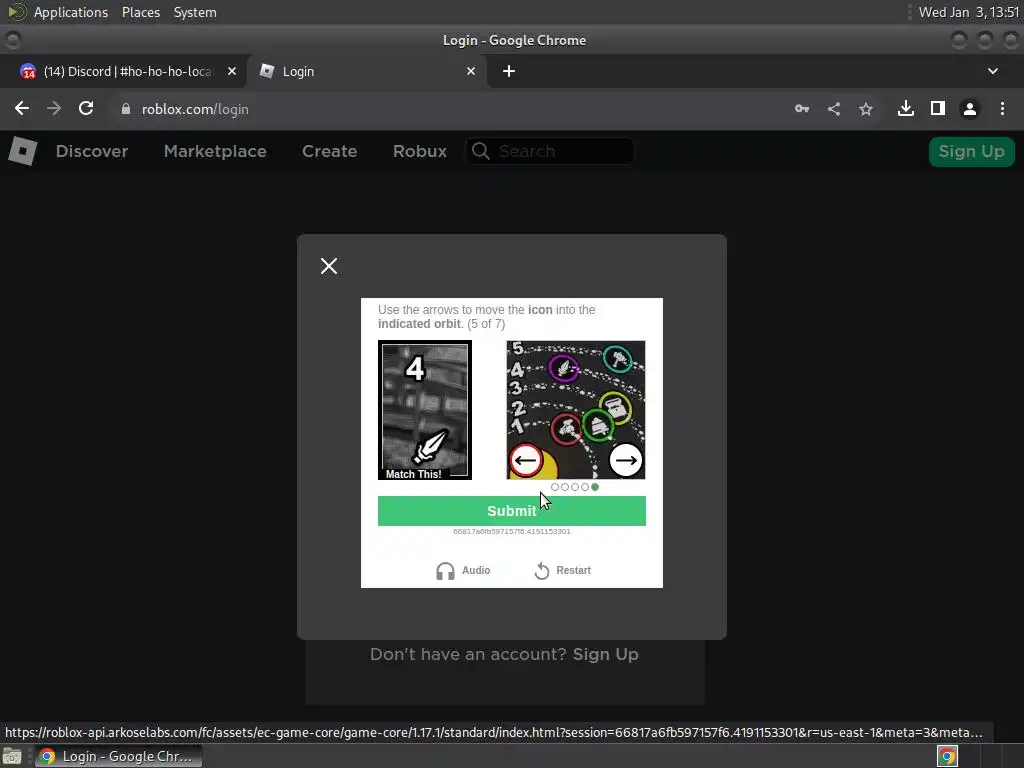This screenshot has height=768, width=1024.
Task: Submit the captcha answer
Action: click(511, 511)
